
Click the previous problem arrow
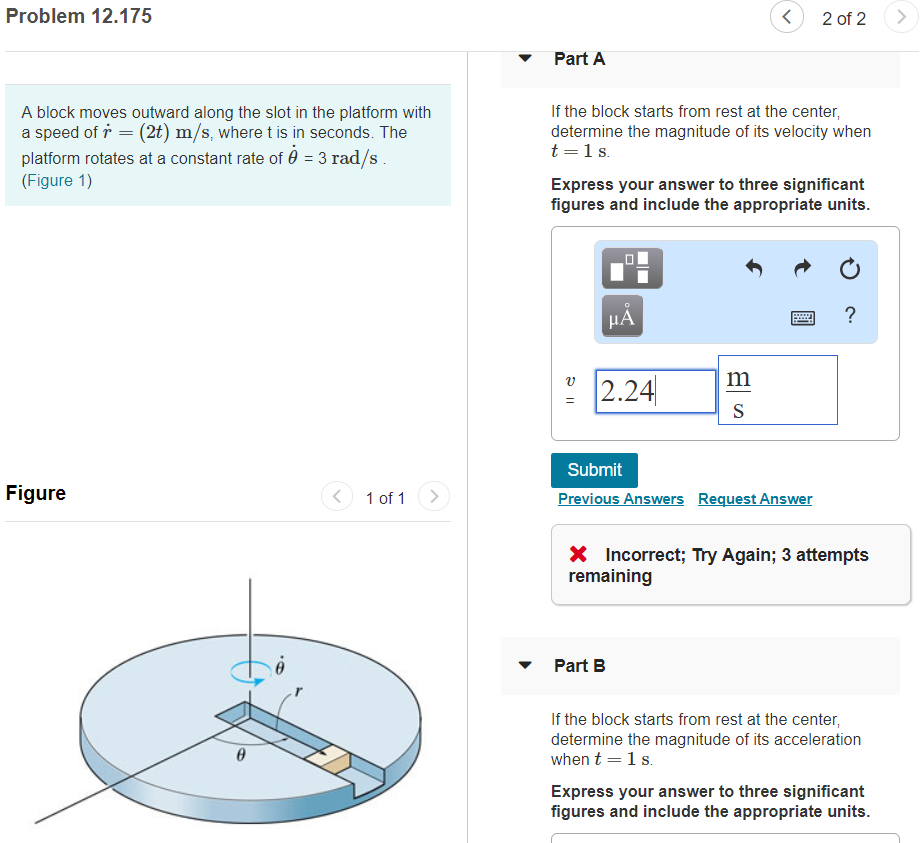(x=786, y=17)
